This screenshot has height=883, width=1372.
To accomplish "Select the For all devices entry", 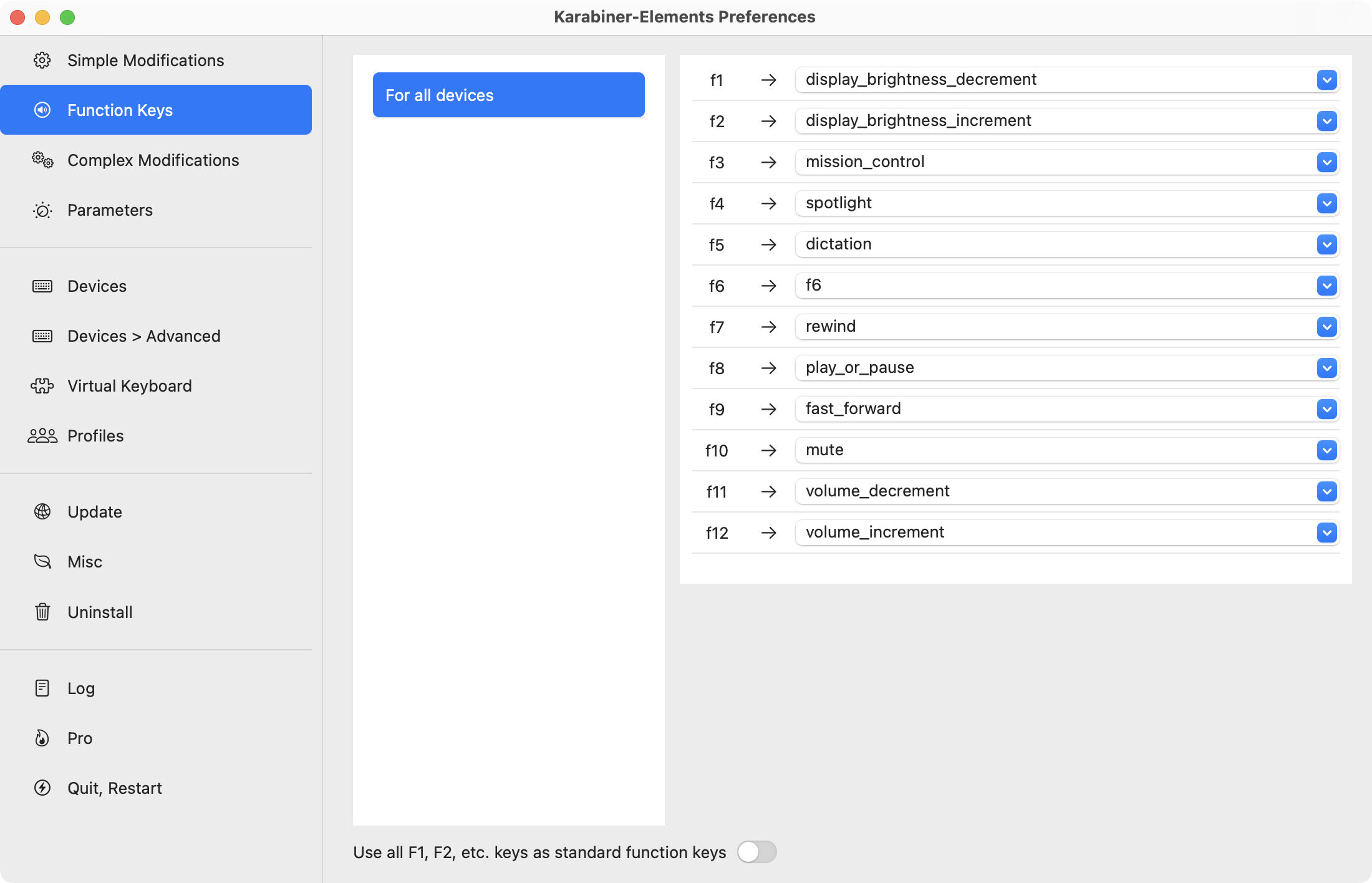I will coord(508,95).
